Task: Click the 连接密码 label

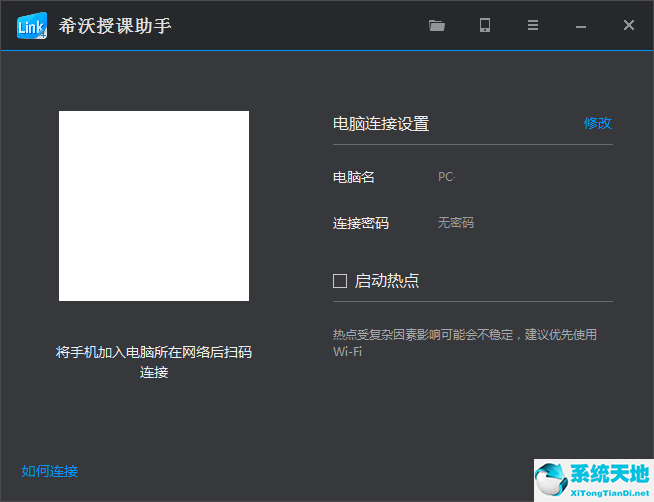Action: [361, 223]
